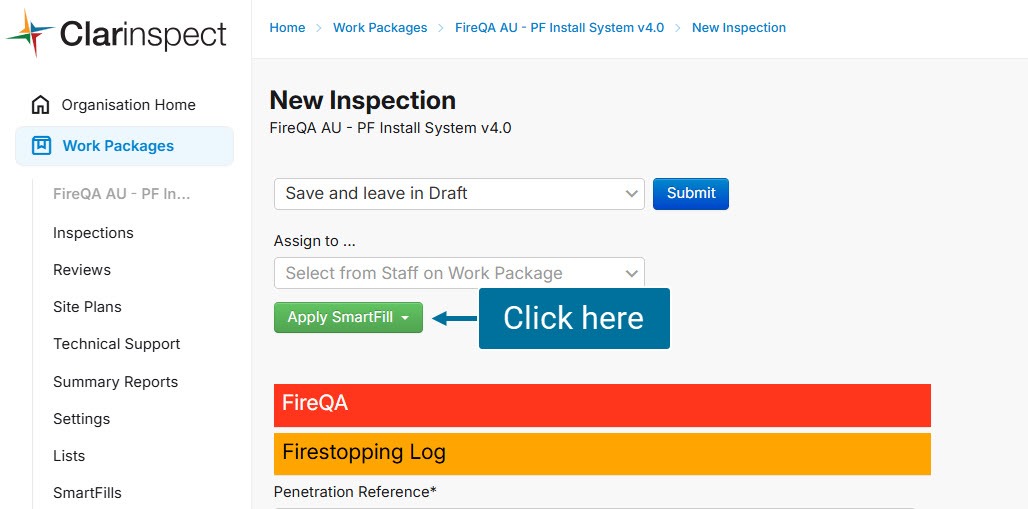Go to Home breadcrumb link

287,28
